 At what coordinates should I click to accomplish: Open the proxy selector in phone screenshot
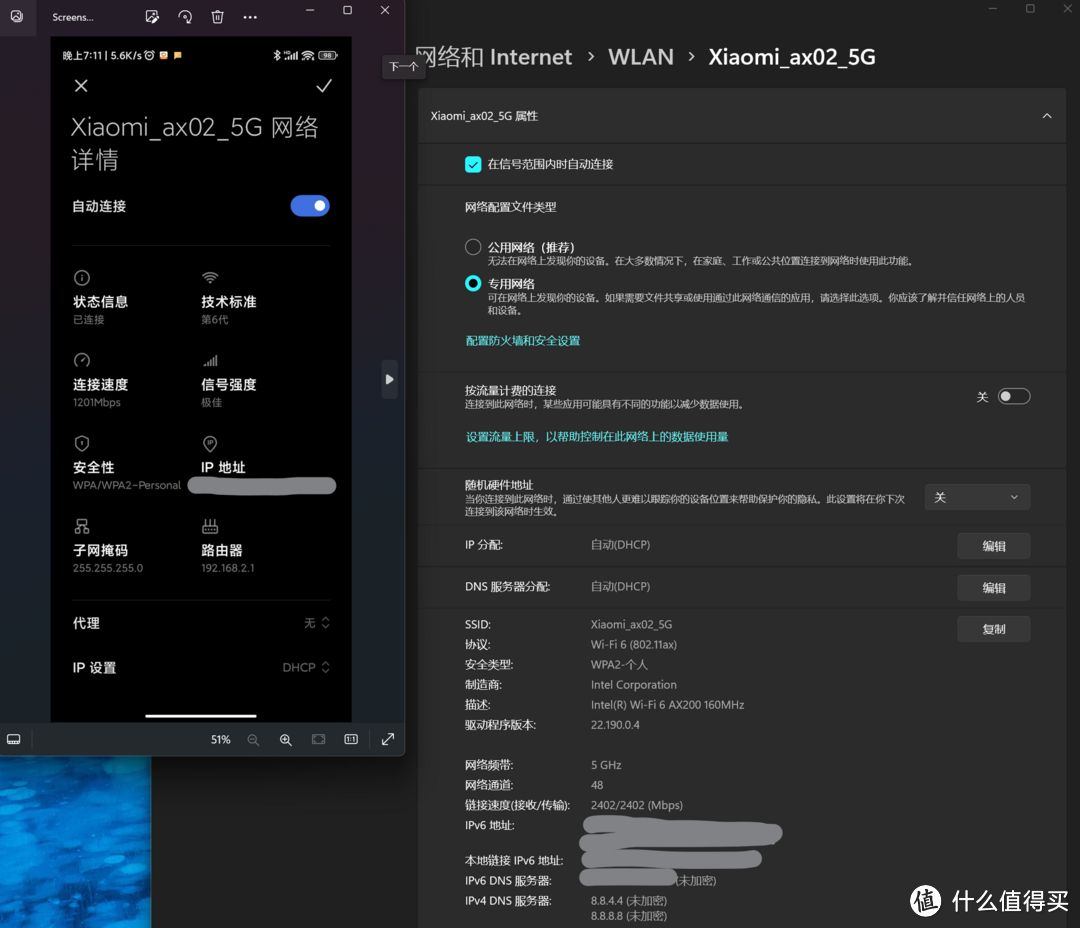pyautogui.click(x=317, y=623)
